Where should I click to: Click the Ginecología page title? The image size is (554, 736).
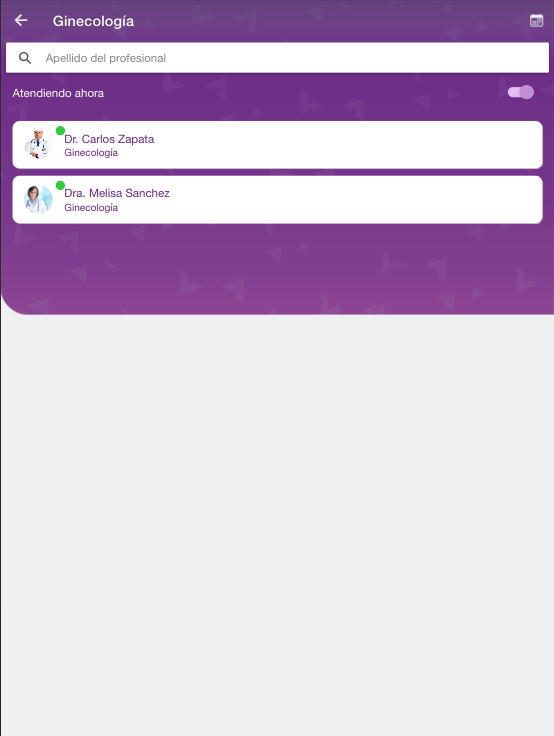93,21
